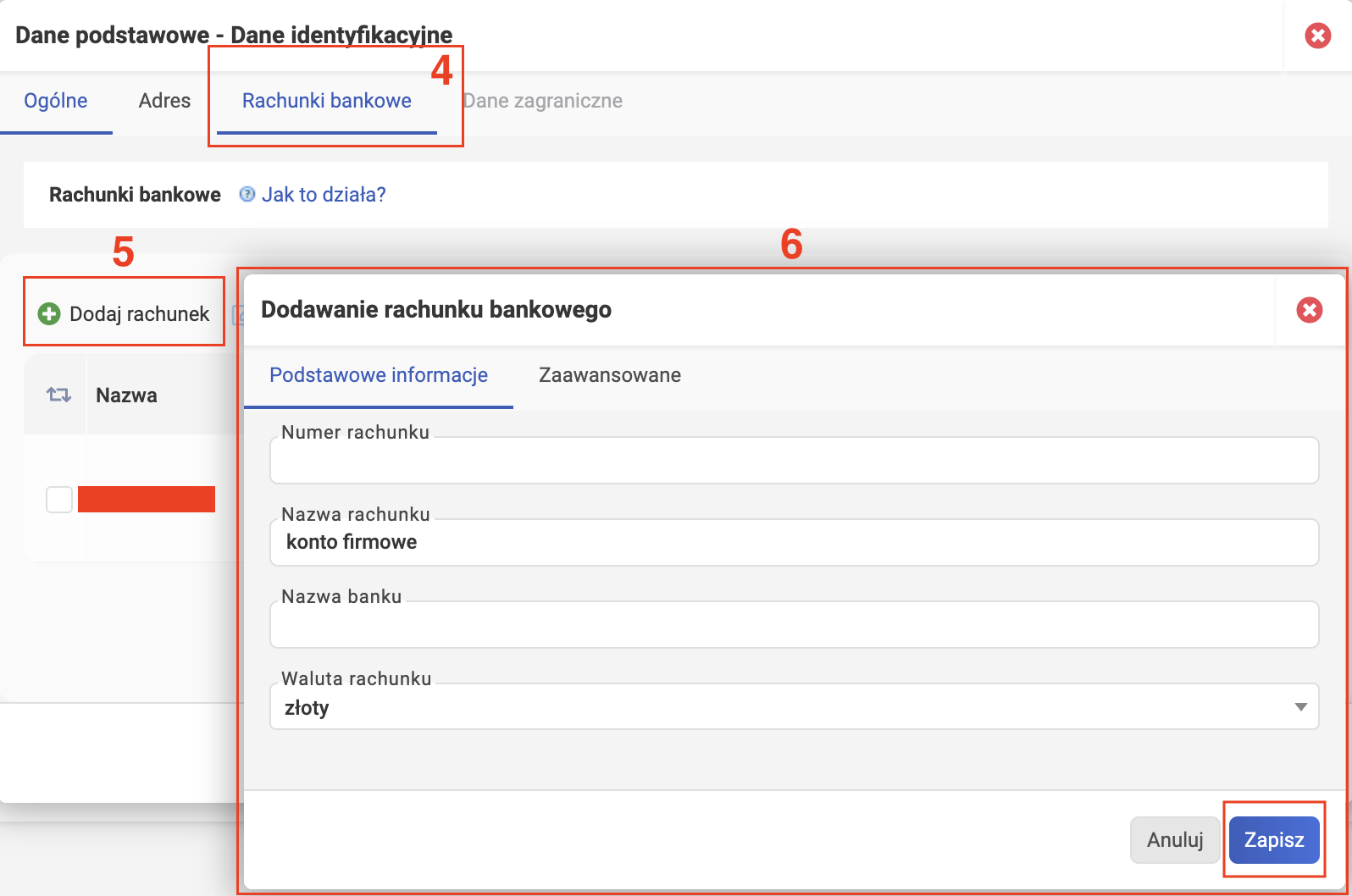1352x896 pixels.
Task: Switch to the Ogólne tab
Action: 56,101
